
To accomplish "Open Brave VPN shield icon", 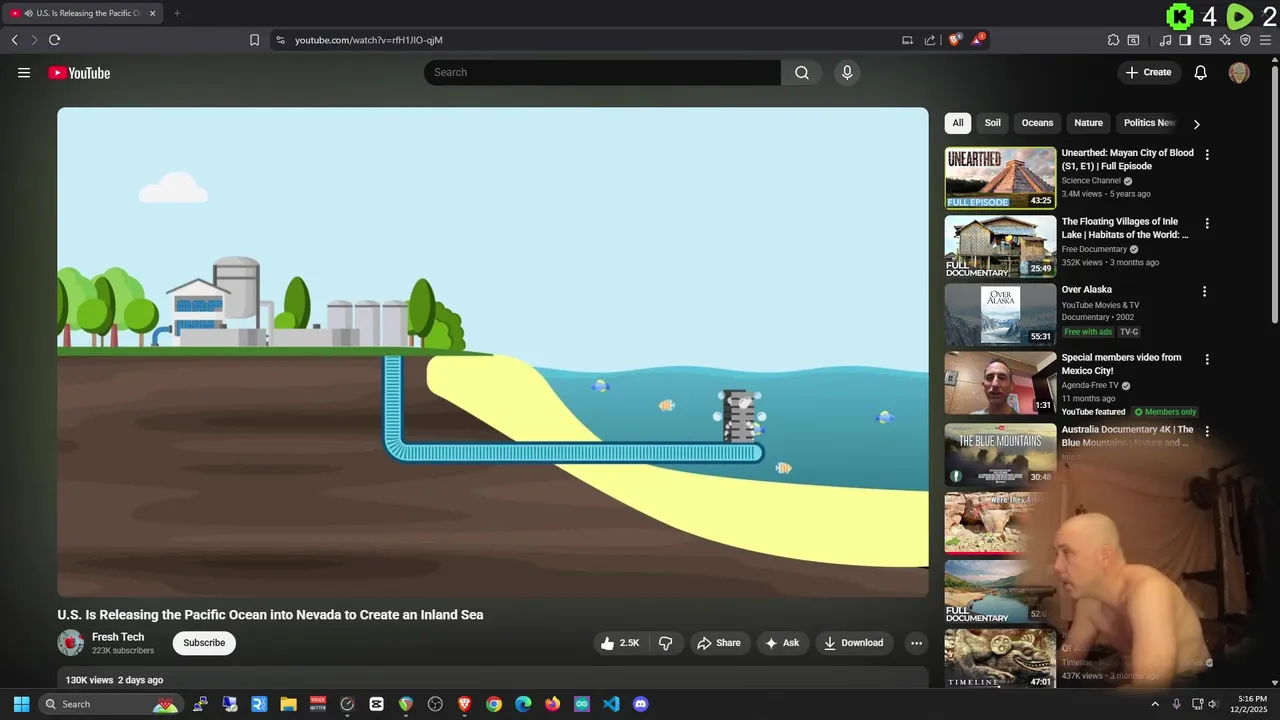I will [x=1245, y=40].
